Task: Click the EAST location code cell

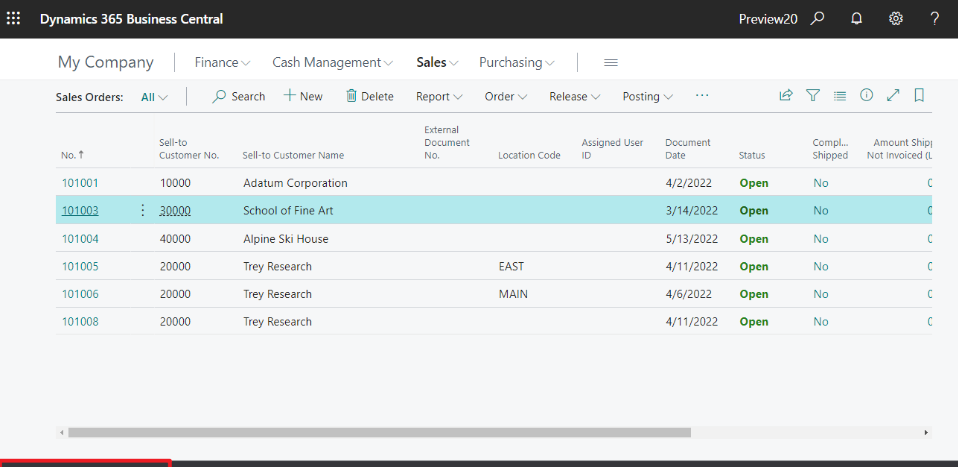Action: [511, 266]
